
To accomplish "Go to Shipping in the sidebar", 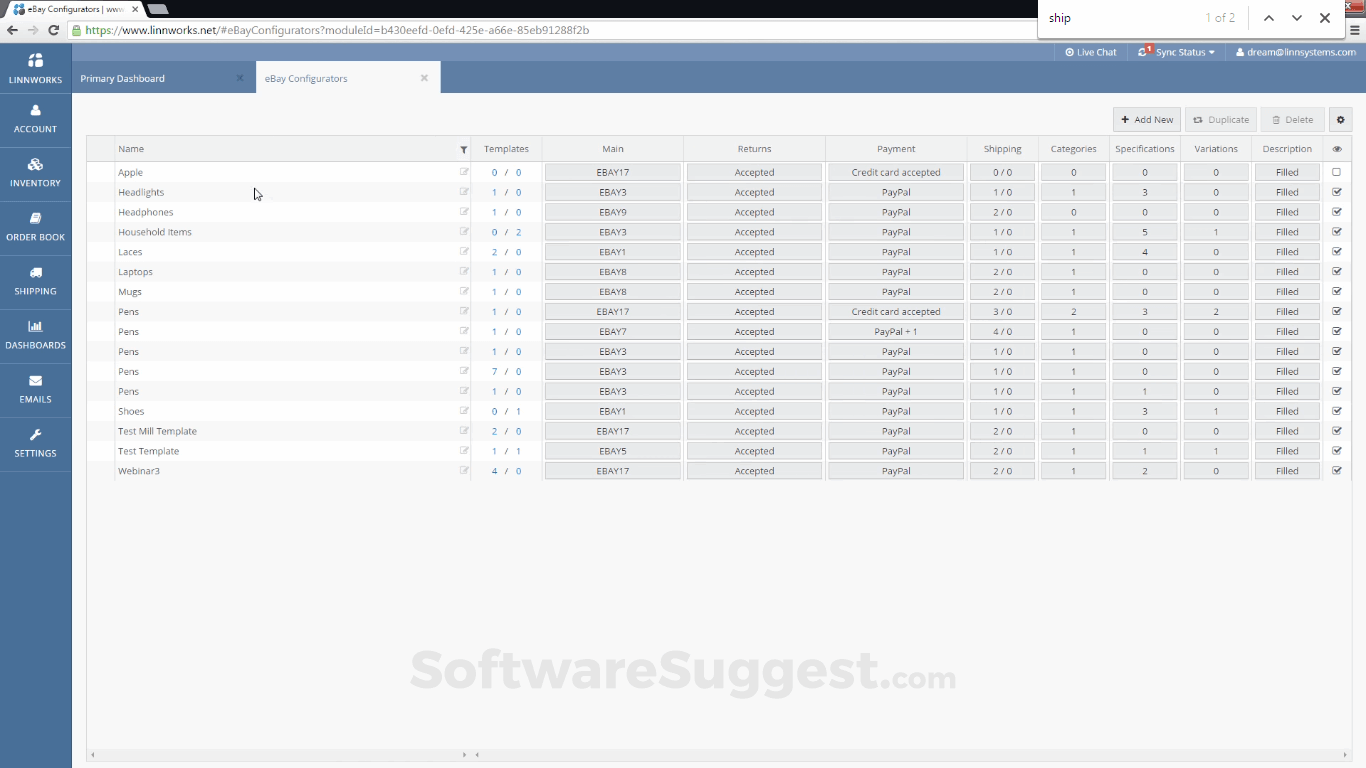I will click(x=35, y=280).
